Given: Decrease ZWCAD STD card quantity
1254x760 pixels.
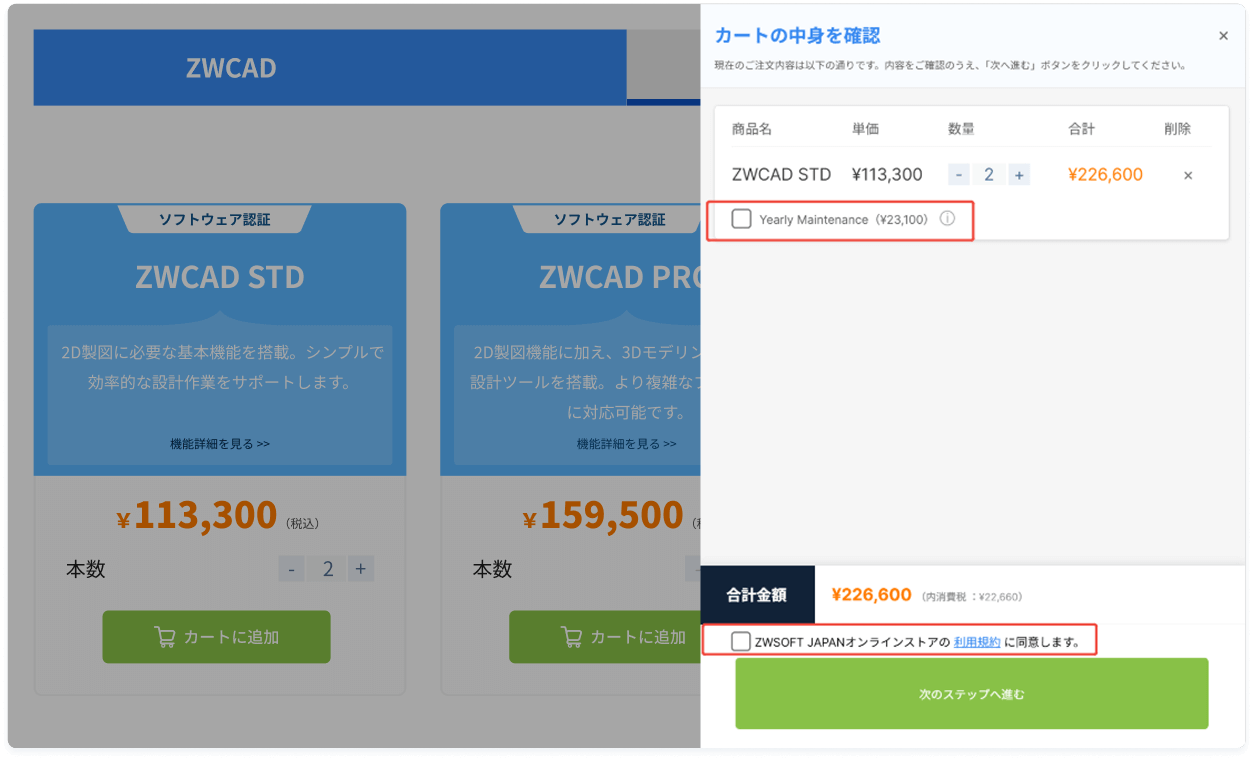Looking at the screenshot, I should (x=291, y=569).
